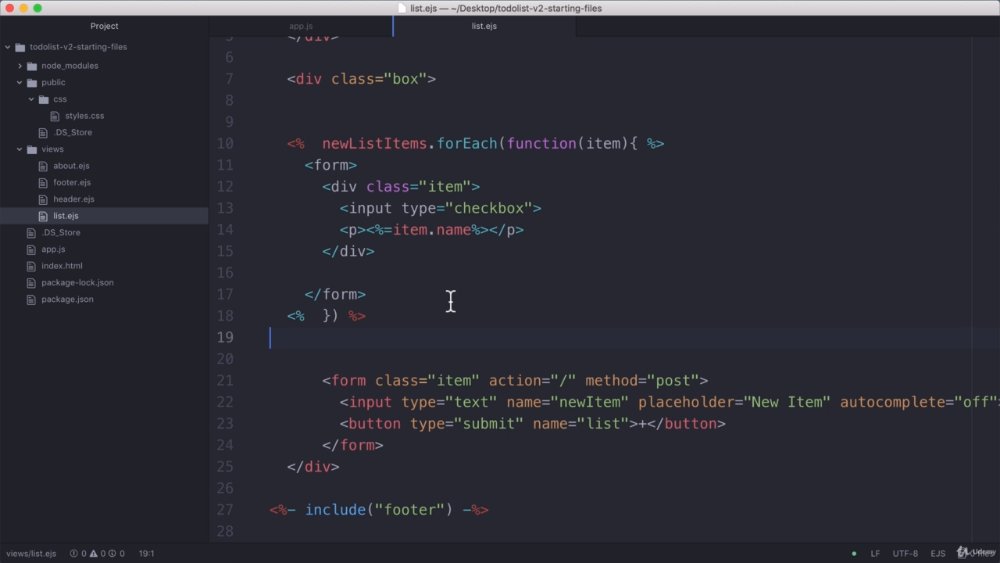Click the about.ejs file icon

[x=43, y=166]
